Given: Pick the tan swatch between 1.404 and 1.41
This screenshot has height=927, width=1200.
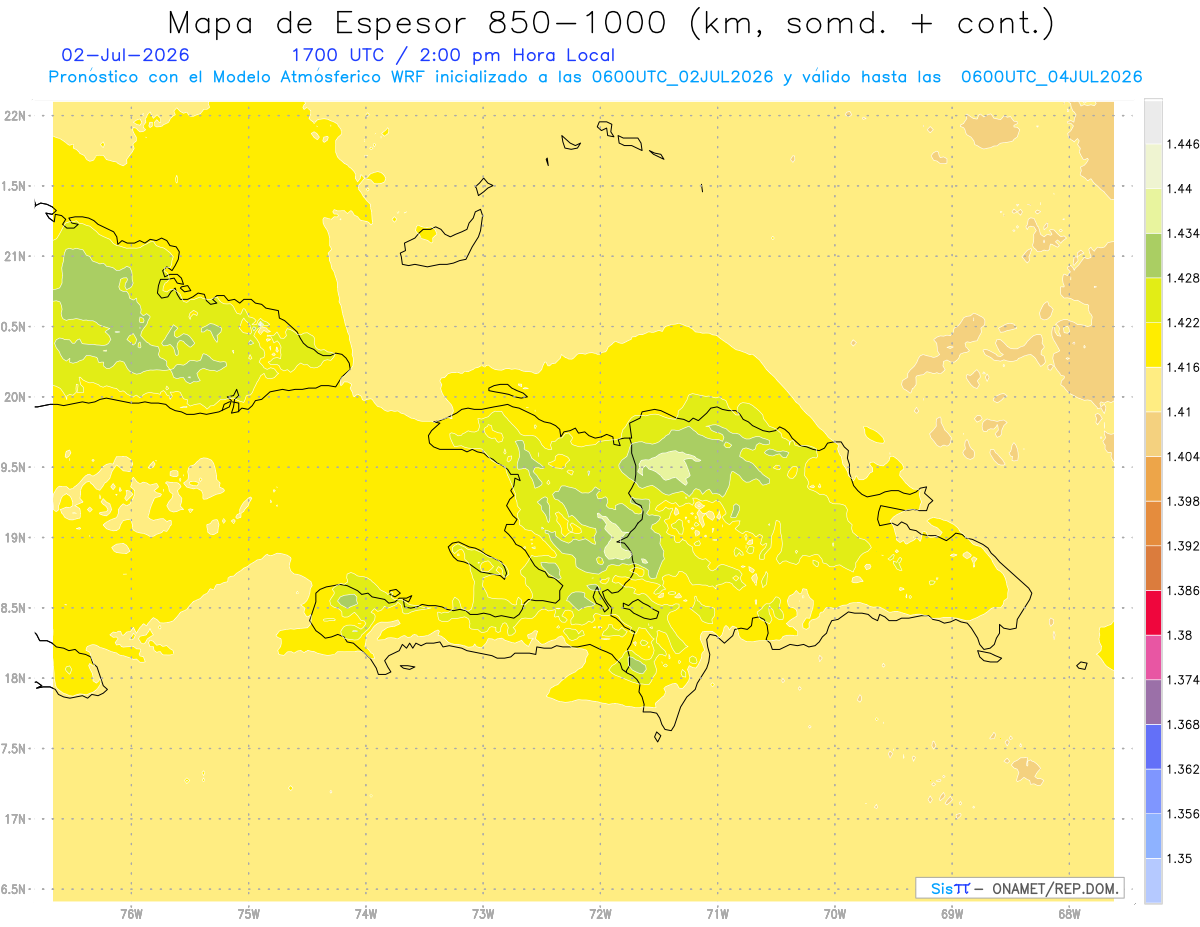Looking at the screenshot, I should [1153, 434].
